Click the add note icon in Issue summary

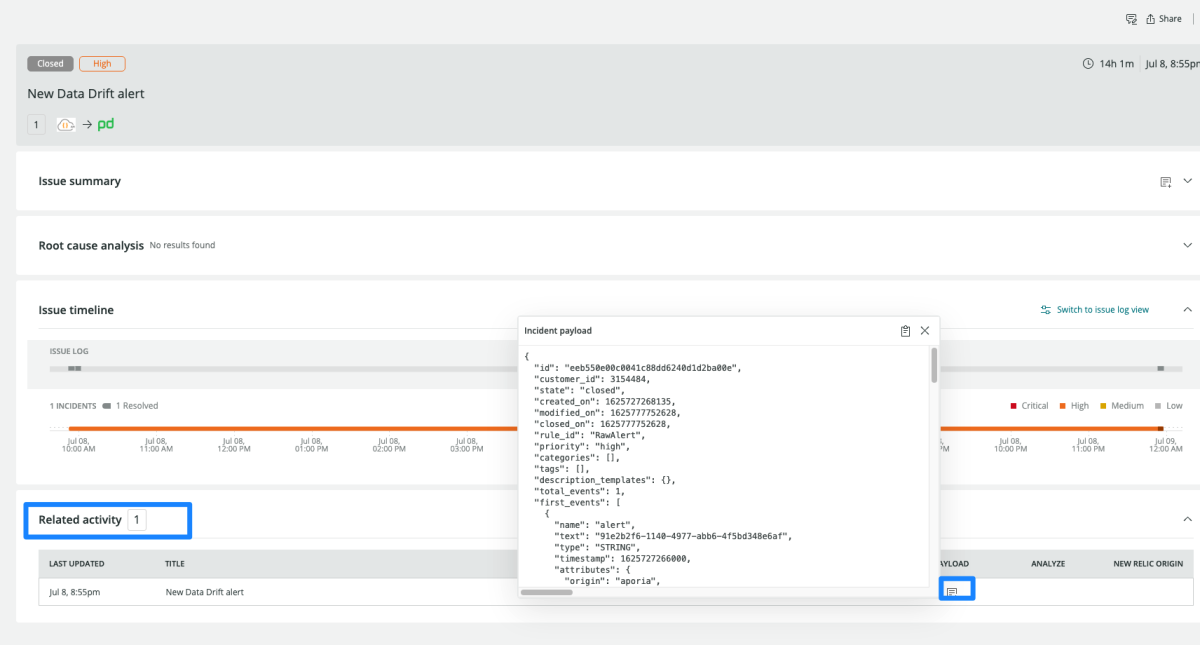pyautogui.click(x=1165, y=182)
